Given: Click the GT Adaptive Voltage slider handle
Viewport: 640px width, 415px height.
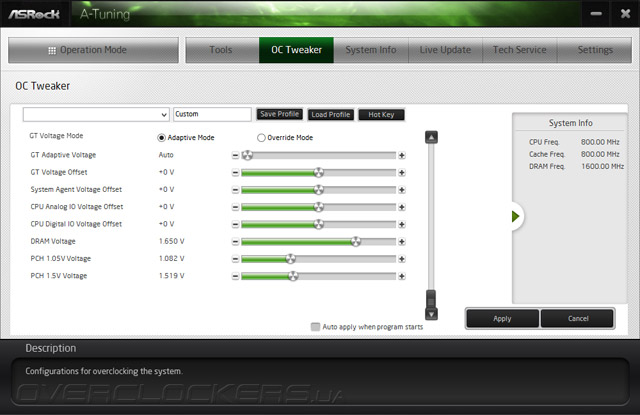Looking at the screenshot, I should (247, 155).
